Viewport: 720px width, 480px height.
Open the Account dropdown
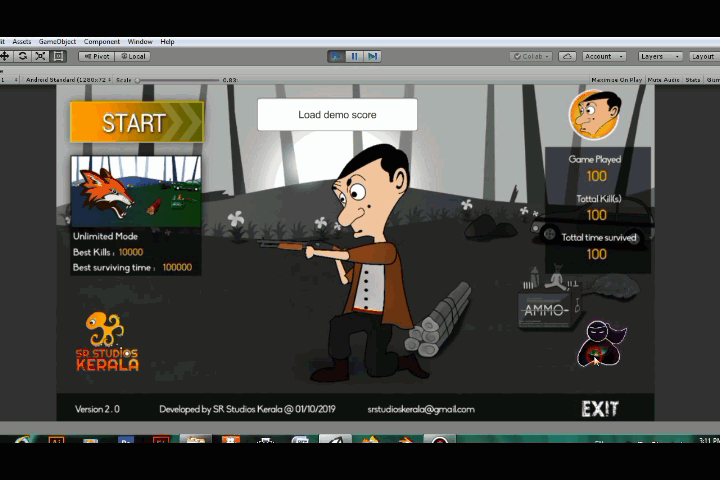tap(604, 56)
